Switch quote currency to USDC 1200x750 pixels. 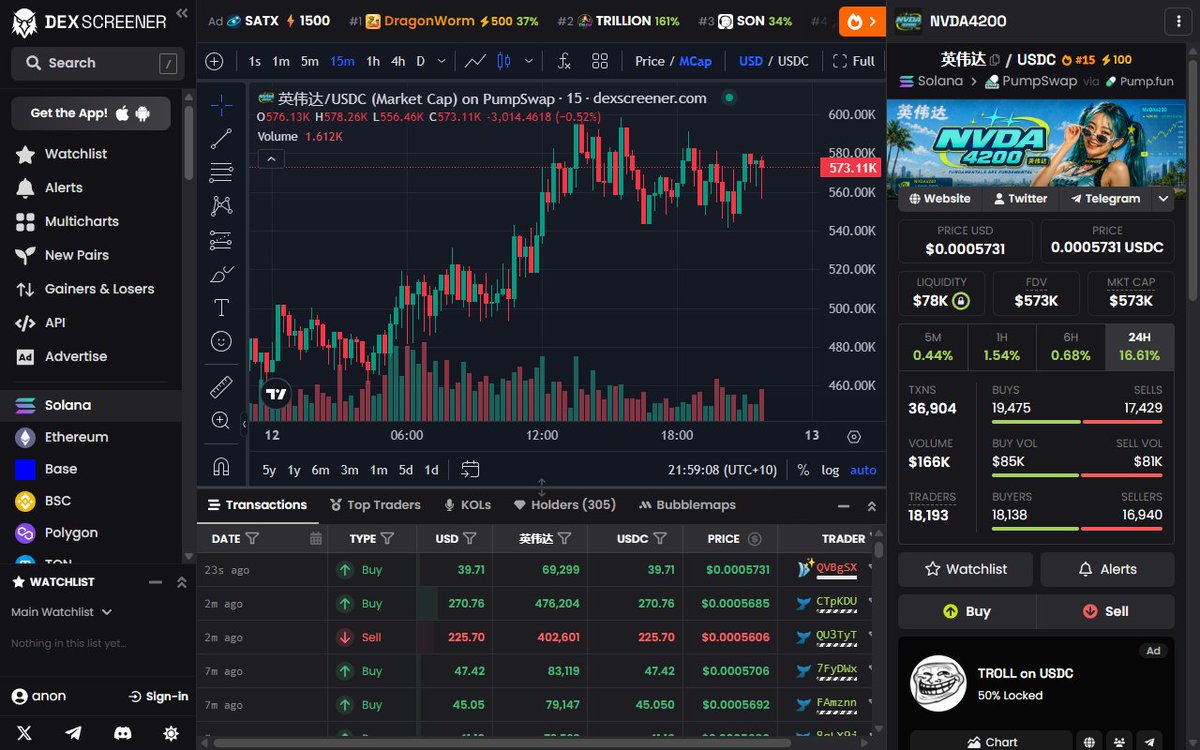793,61
